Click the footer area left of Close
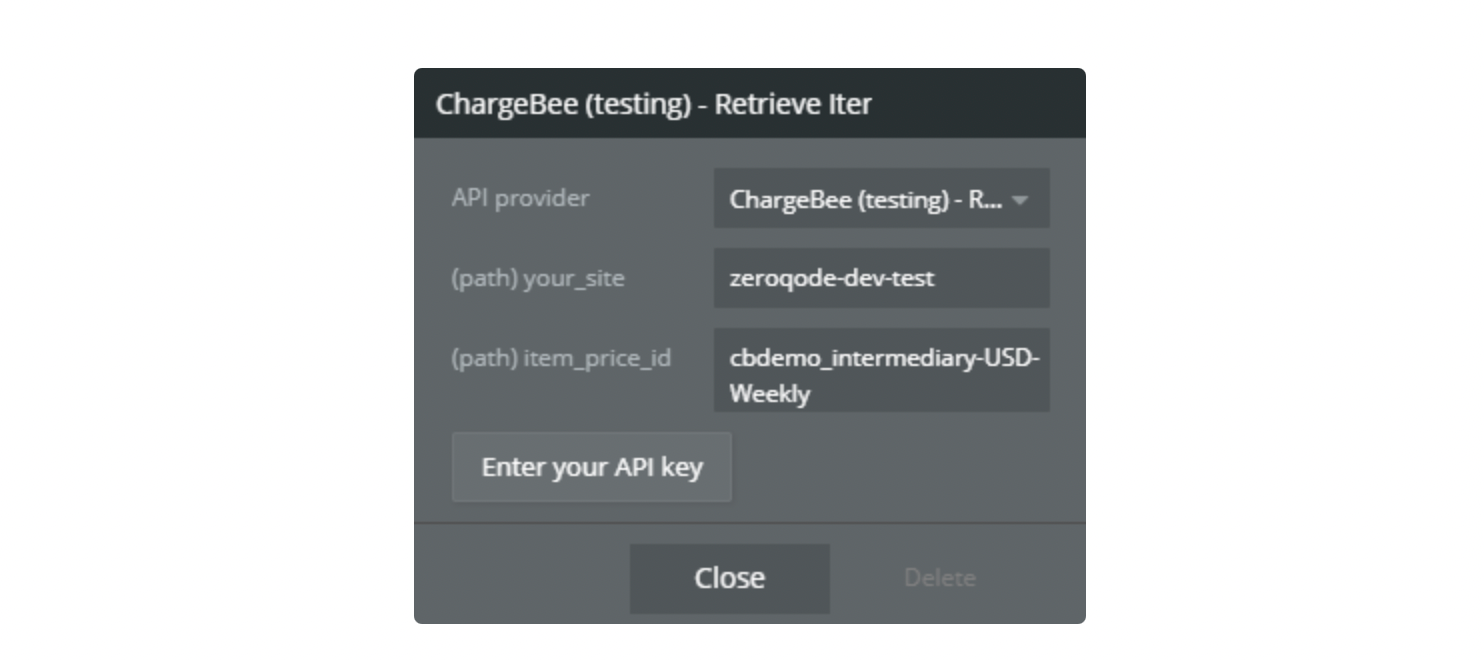 522,578
